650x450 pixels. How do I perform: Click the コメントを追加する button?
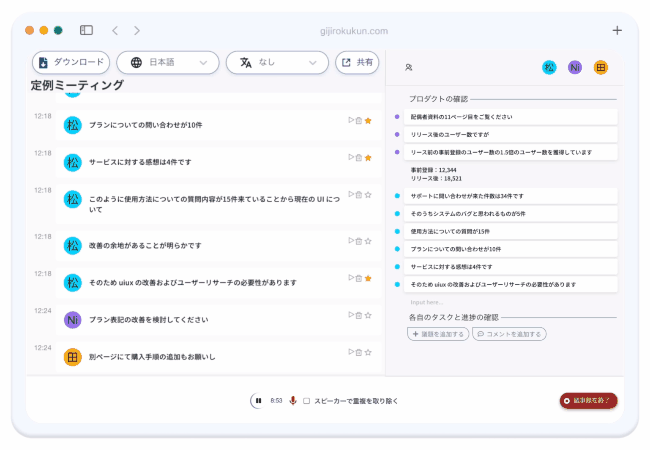click(x=509, y=334)
